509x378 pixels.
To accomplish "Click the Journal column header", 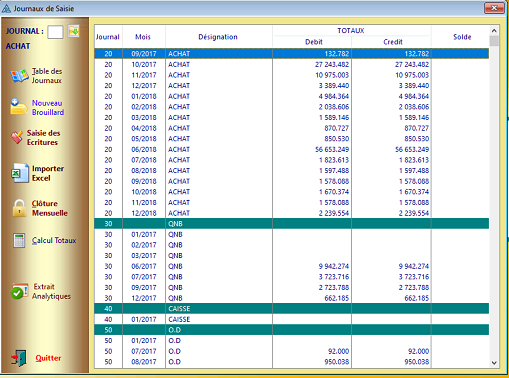I will (108, 37).
